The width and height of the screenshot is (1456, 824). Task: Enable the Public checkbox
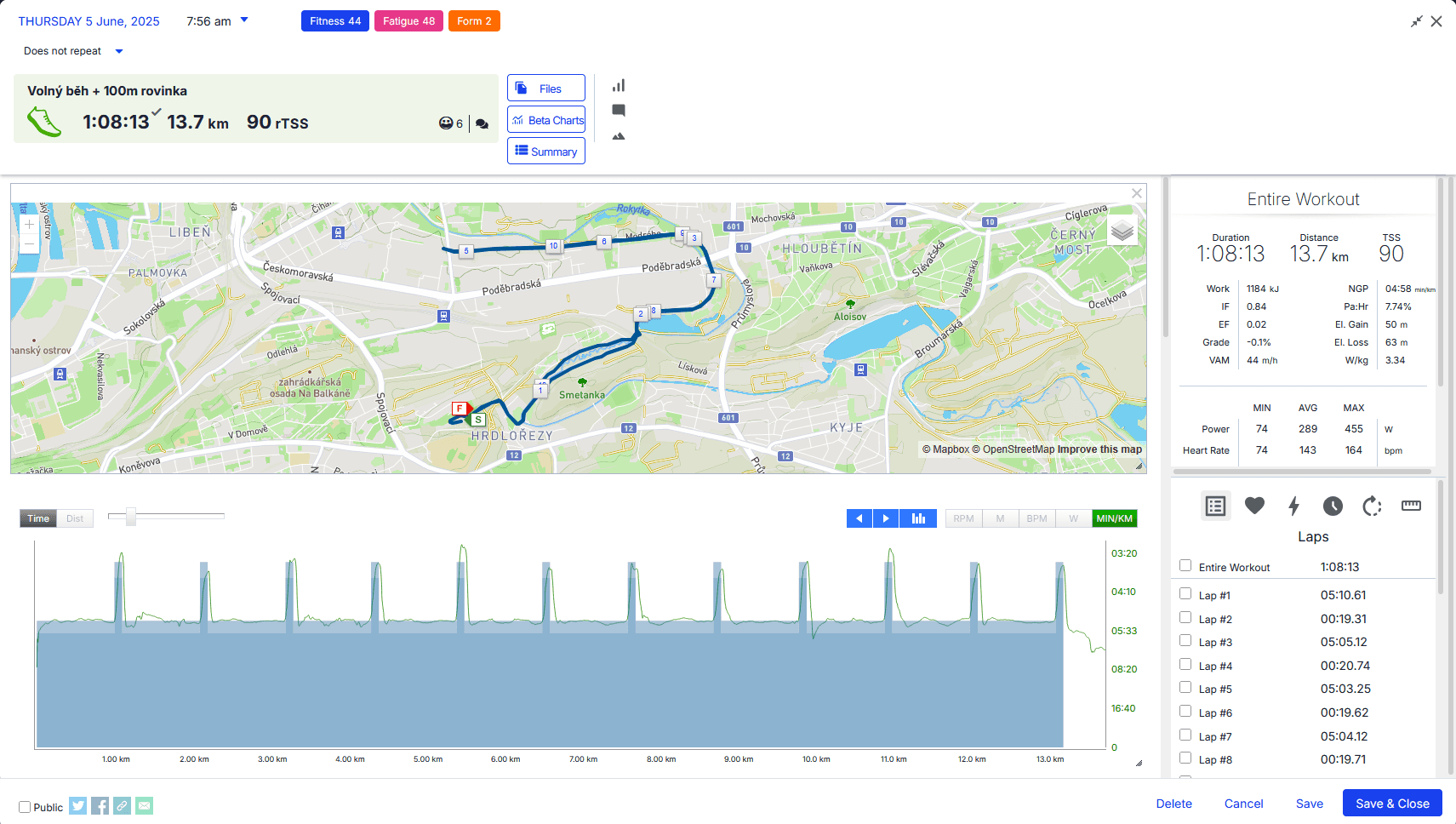click(x=25, y=807)
